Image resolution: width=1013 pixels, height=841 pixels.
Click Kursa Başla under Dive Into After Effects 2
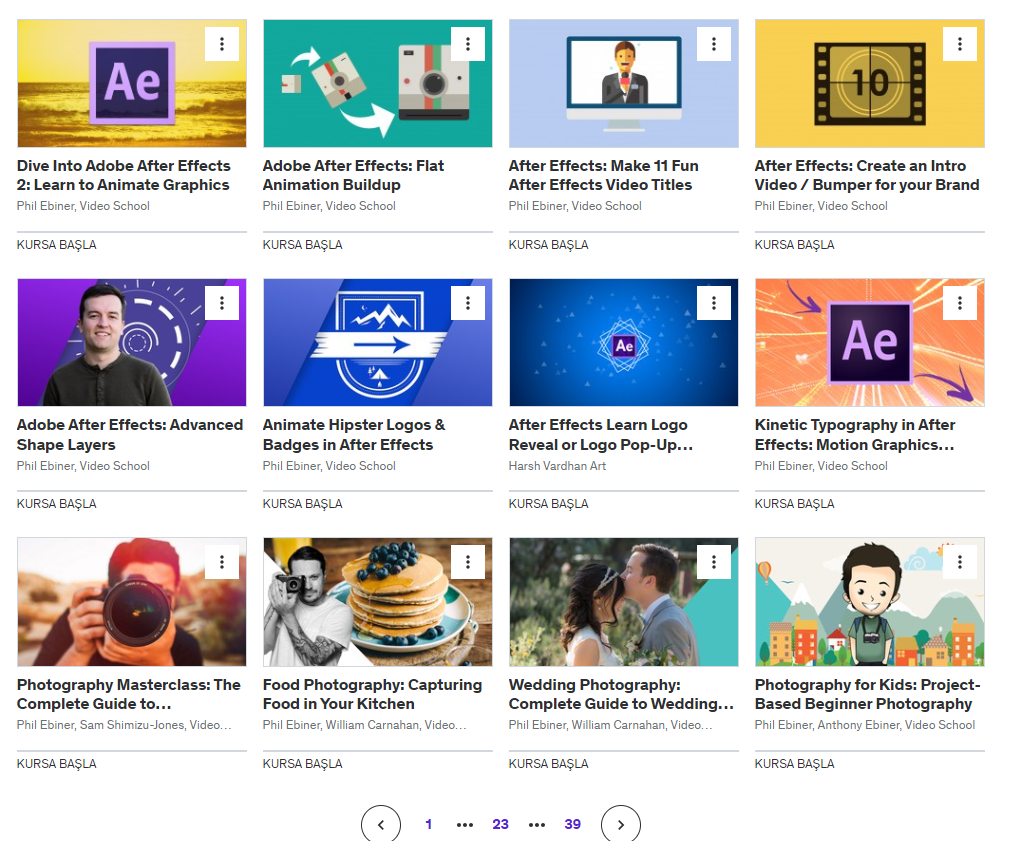click(x=57, y=245)
